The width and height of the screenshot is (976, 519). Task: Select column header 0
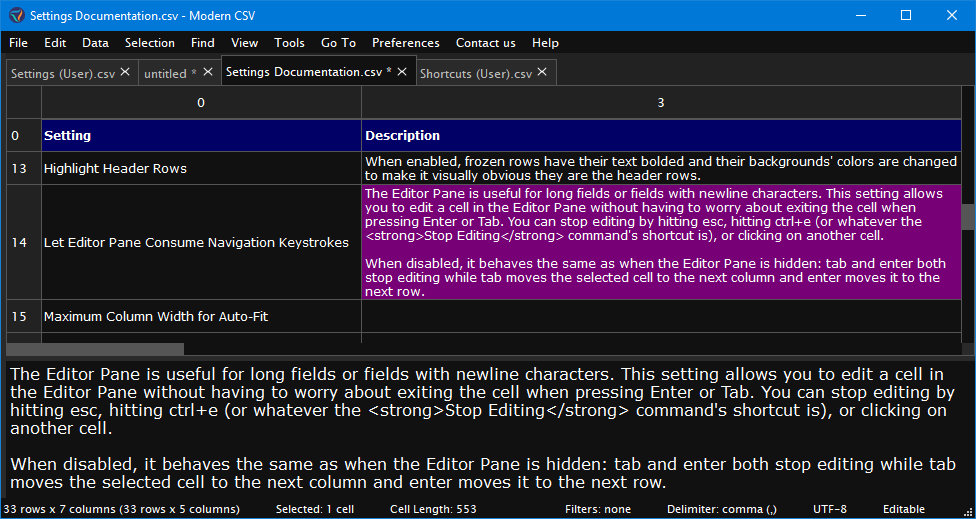pyautogui.click(x=201, y=103)
